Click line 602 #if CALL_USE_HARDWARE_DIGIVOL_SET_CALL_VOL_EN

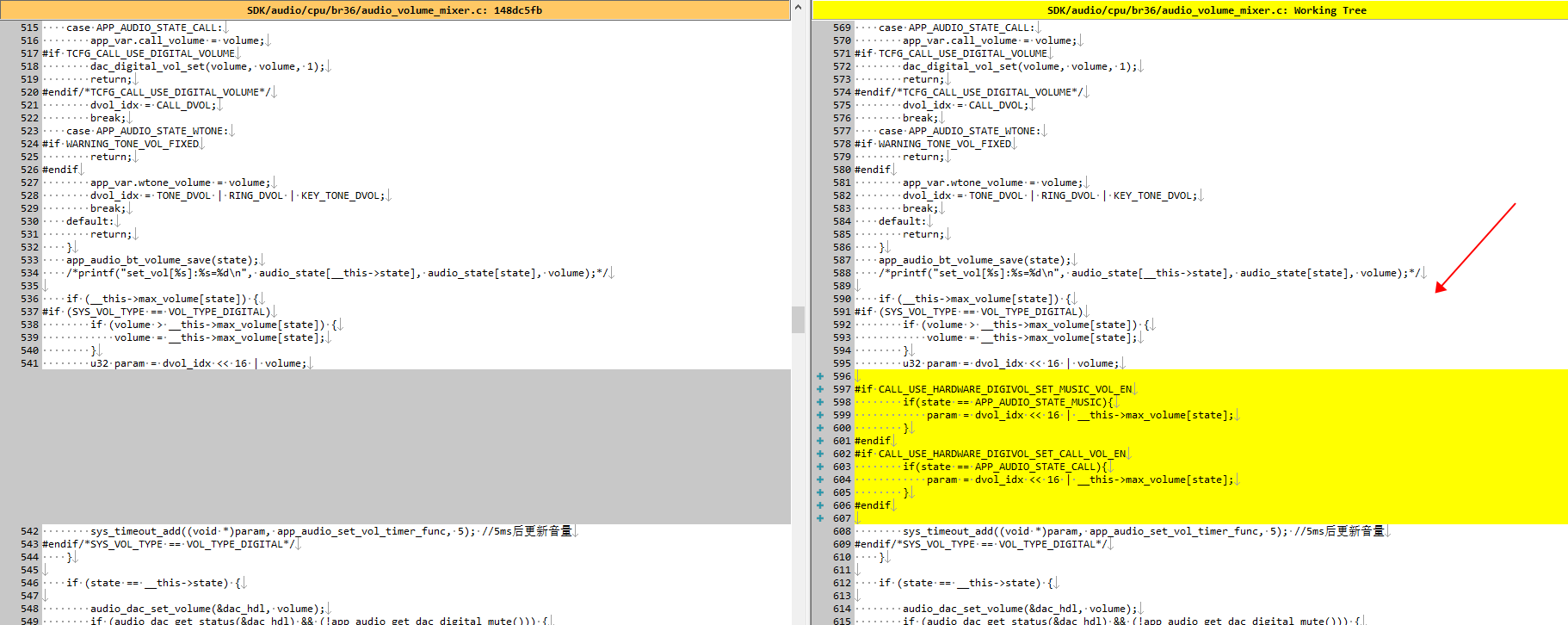click(991, 454)
